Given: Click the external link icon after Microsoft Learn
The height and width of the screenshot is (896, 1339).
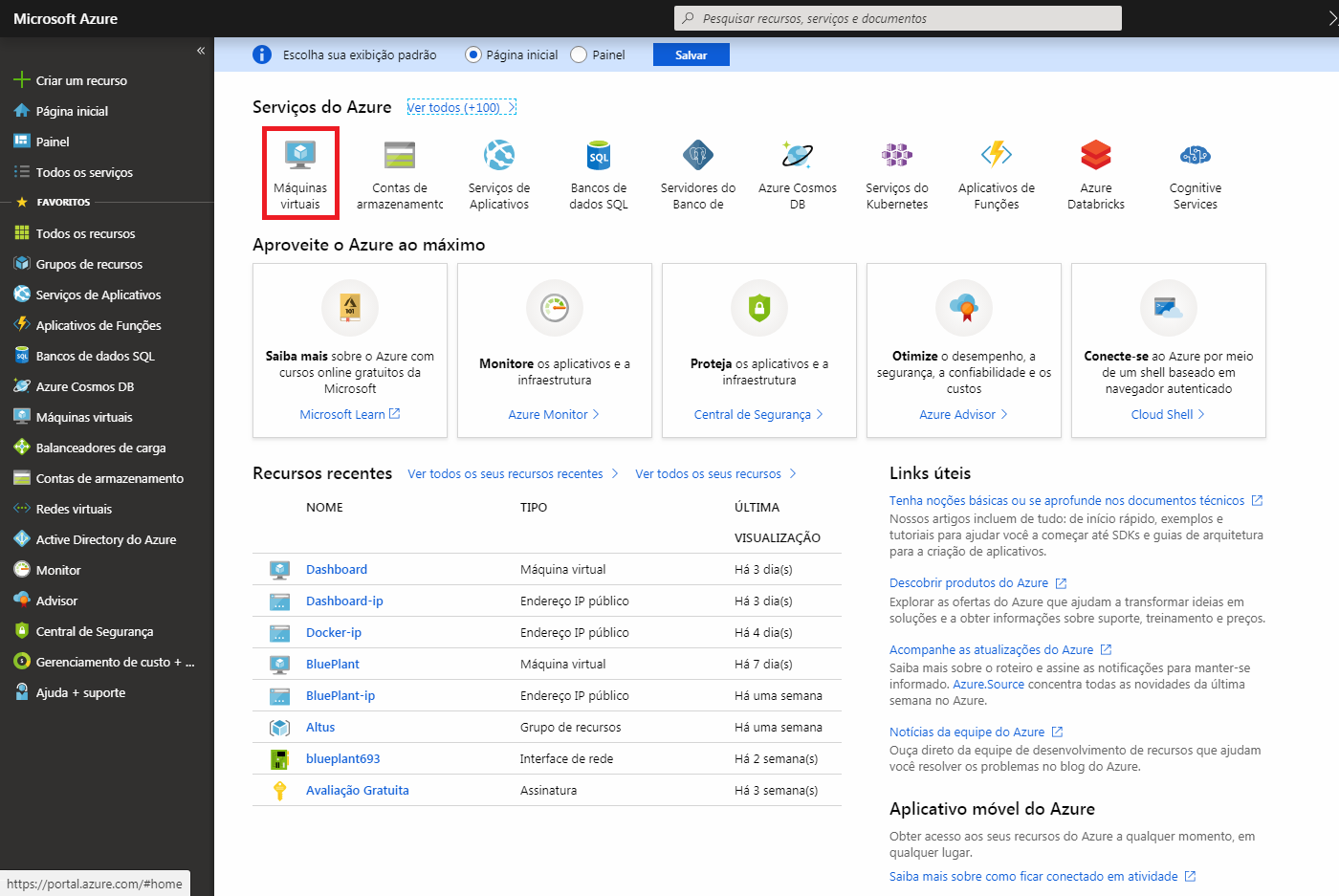Looking at the screenshot, I should pos(395,414).
